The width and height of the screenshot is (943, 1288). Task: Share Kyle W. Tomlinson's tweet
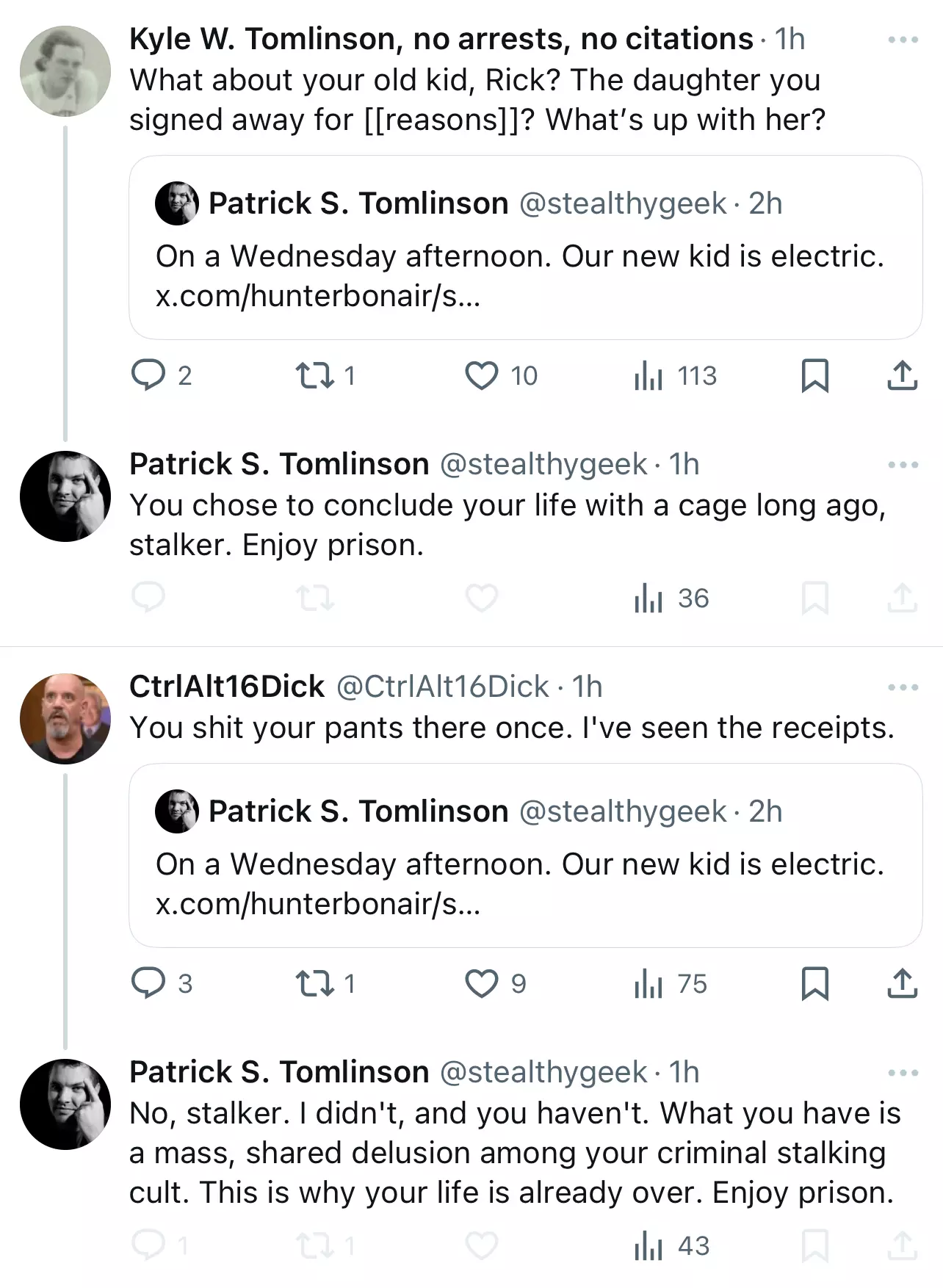tap(902, 375)
